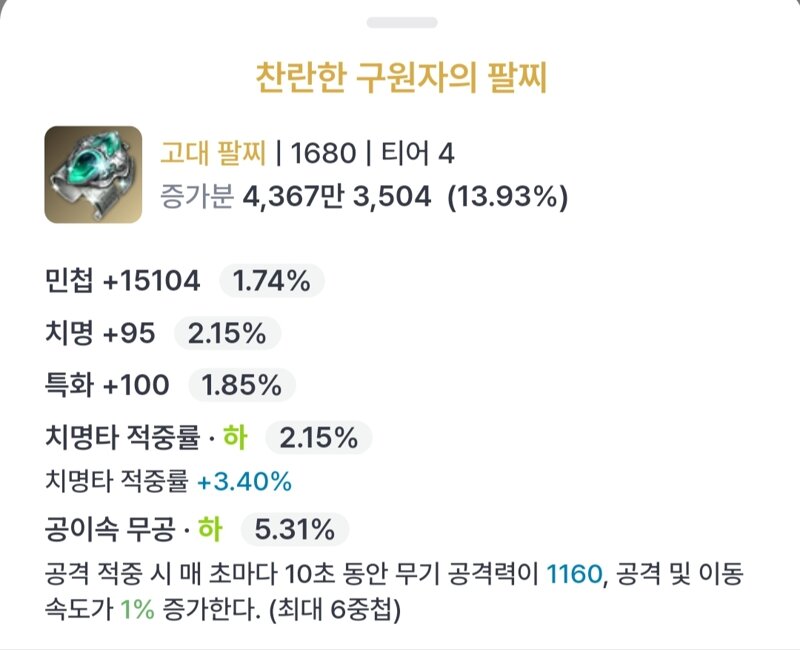Click the 2.15% badge next to 치명 +95
800x650 pixels.
click(228, 333)
